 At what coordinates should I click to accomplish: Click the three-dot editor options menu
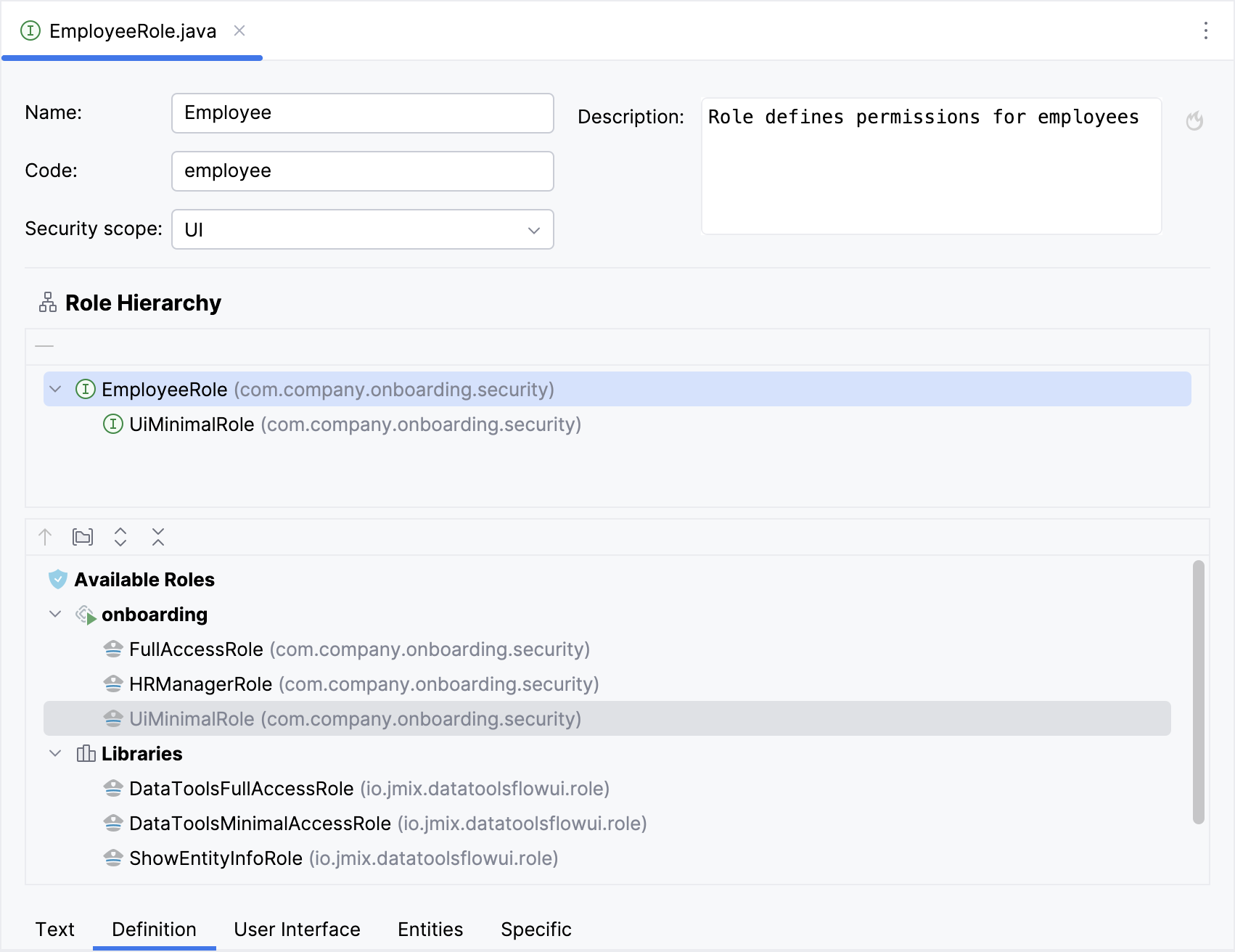click(x=1205, y=30)
